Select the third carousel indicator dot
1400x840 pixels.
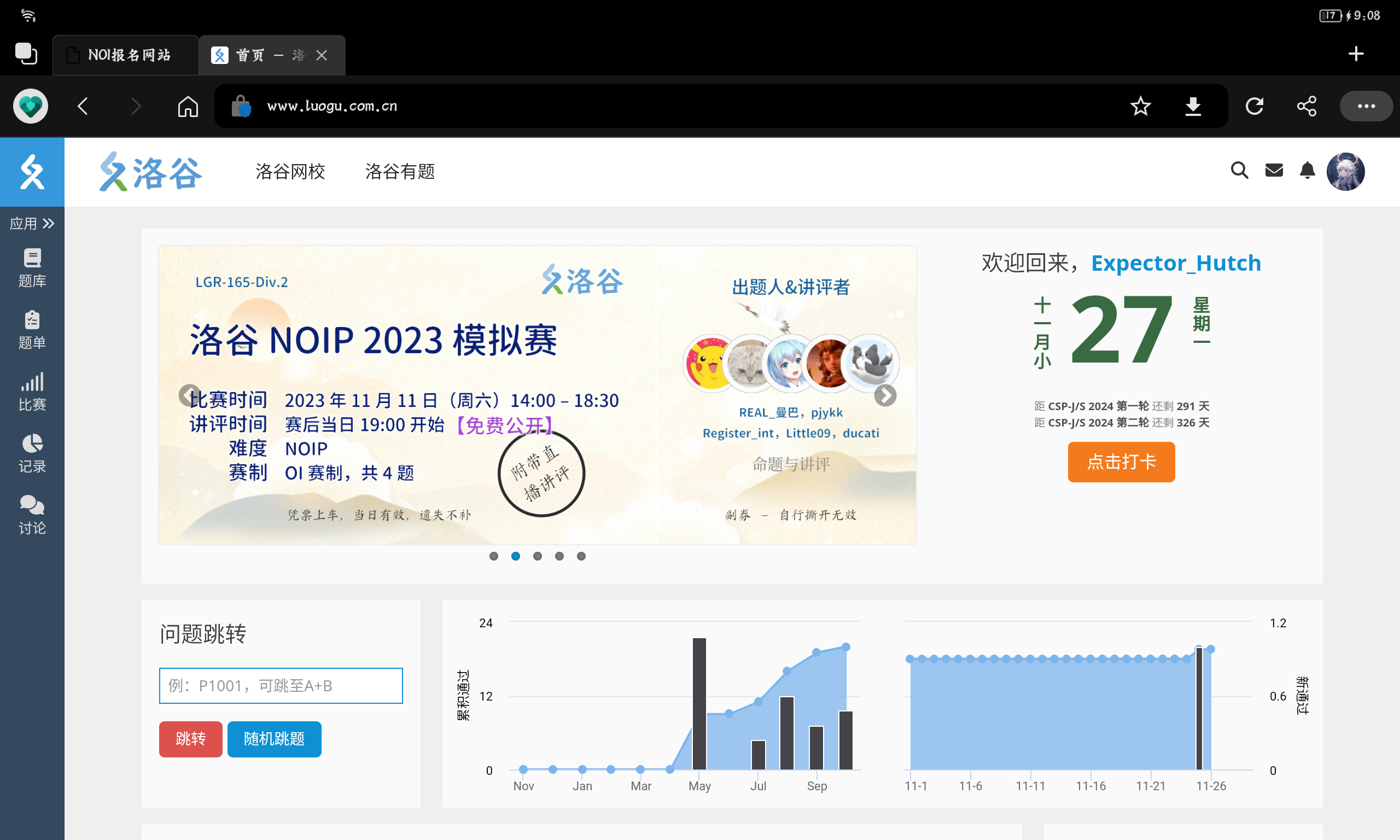pos(538,556)
